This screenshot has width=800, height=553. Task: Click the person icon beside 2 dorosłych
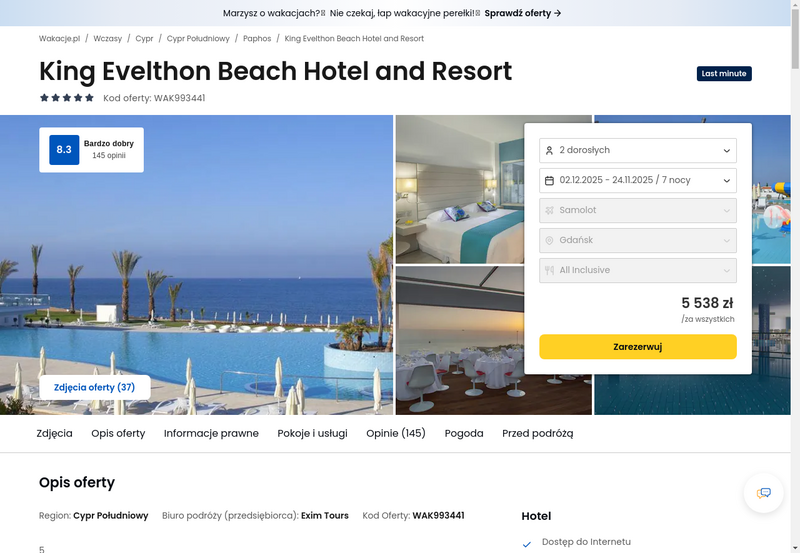pyautogui.click(x=549, y=150)
